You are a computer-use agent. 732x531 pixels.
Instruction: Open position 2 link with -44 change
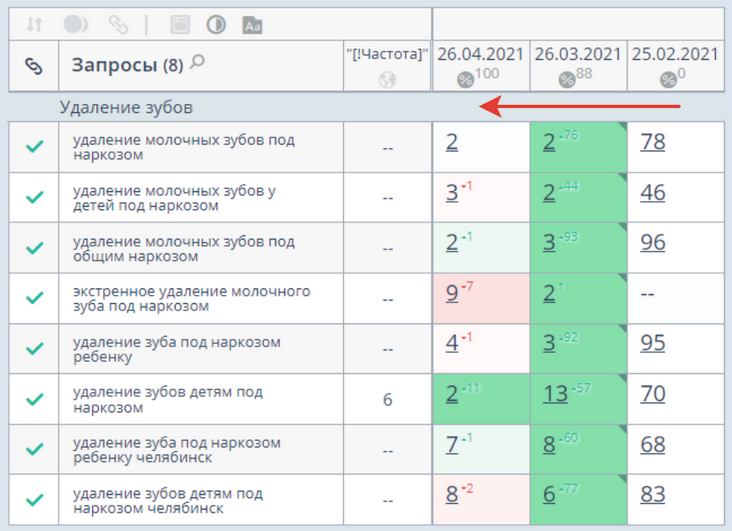point(549,192)
